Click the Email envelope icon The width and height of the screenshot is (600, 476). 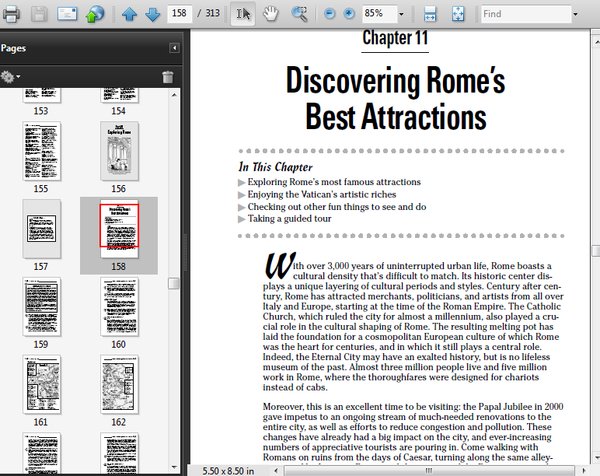coord(67,14)
